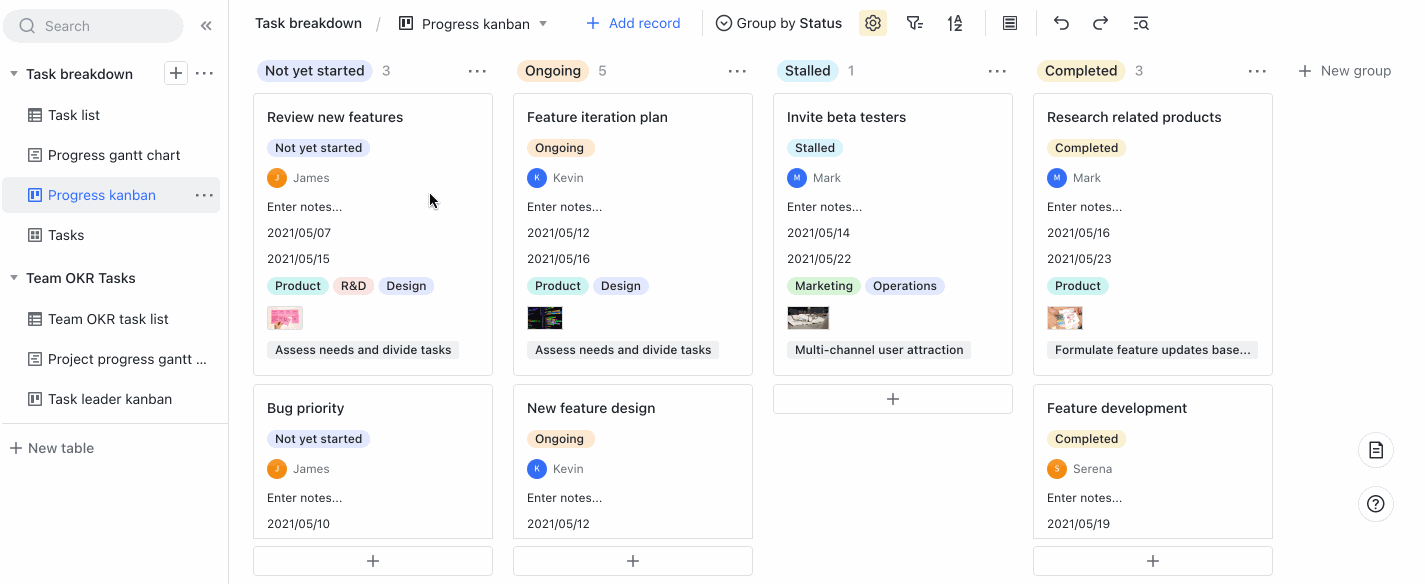Click the Search field in sidebar
This screenshot has width=1425, height=584.
(x=93, y=26)
